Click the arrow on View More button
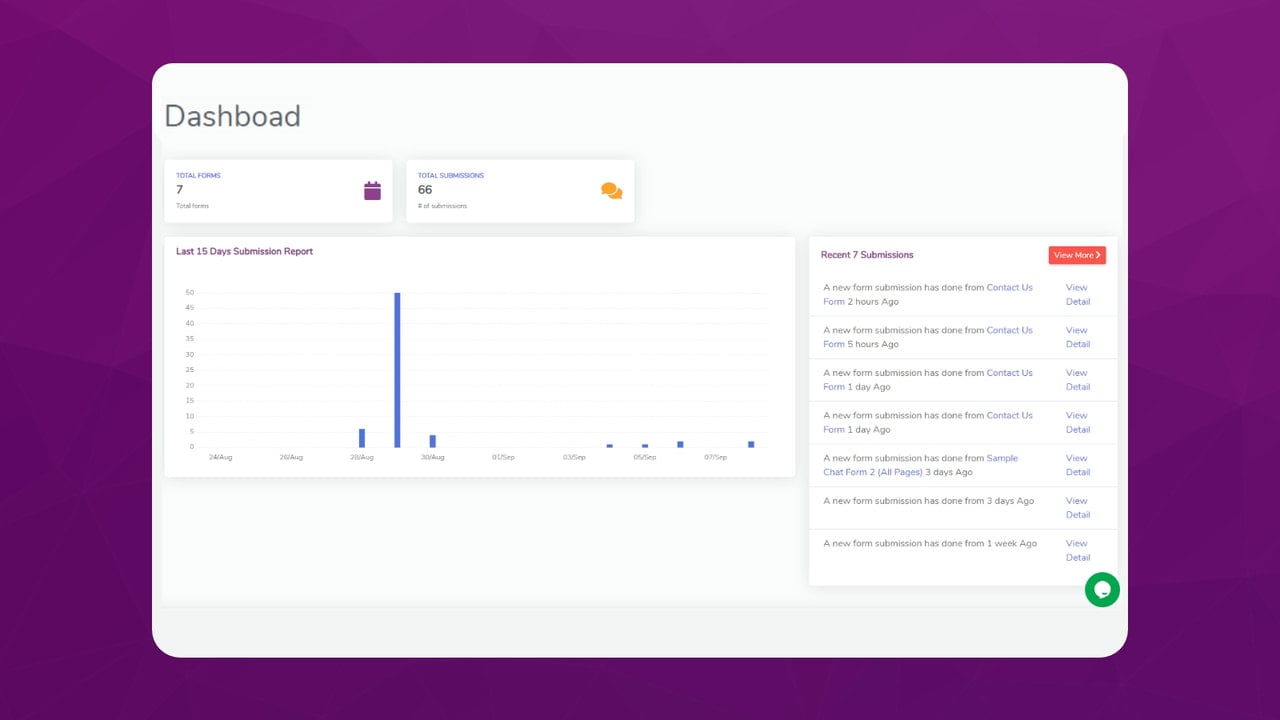Screen dimensions: 1280x720 click(x=1098, y=255)
